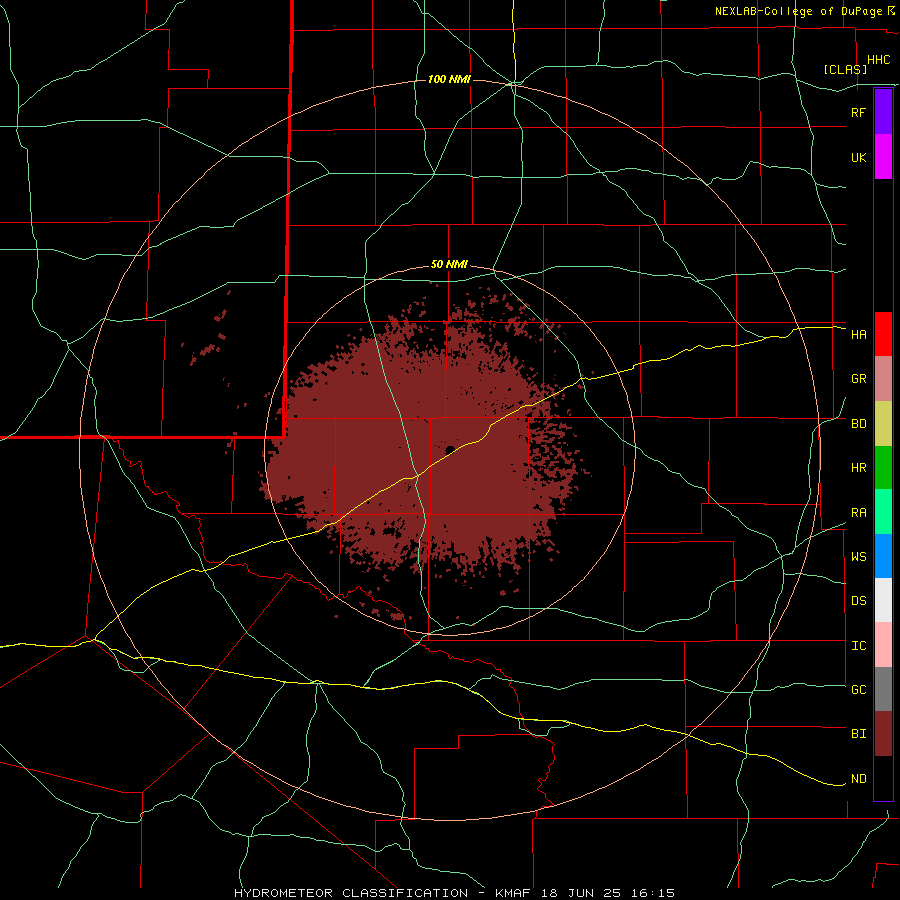900x900 pixels.
Task: Pick the dark green HR heavy rain swatch
Action: coord(883,468)
